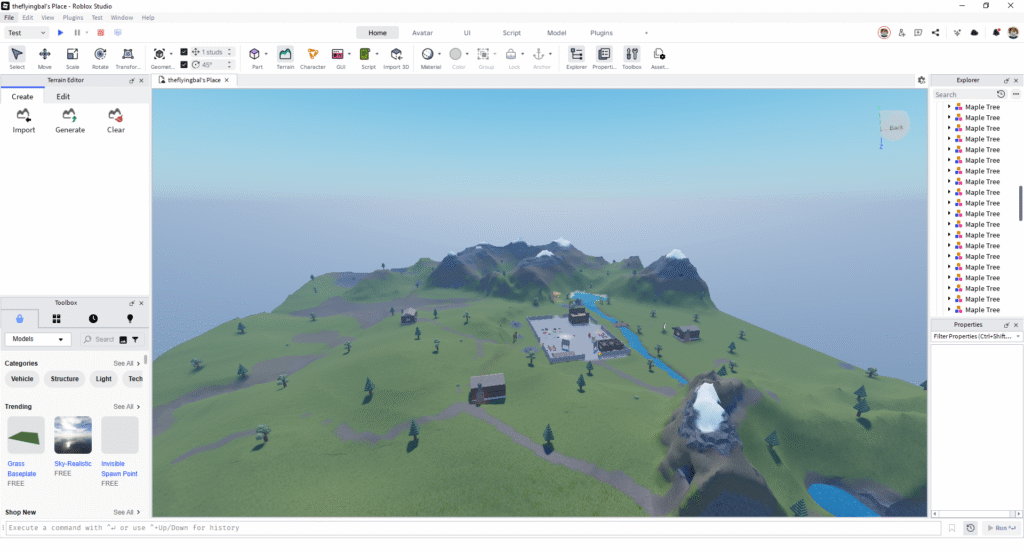The image size is (1024, 553).
Task: Choose the Rotate tool
Action: [x=100, y=58]
